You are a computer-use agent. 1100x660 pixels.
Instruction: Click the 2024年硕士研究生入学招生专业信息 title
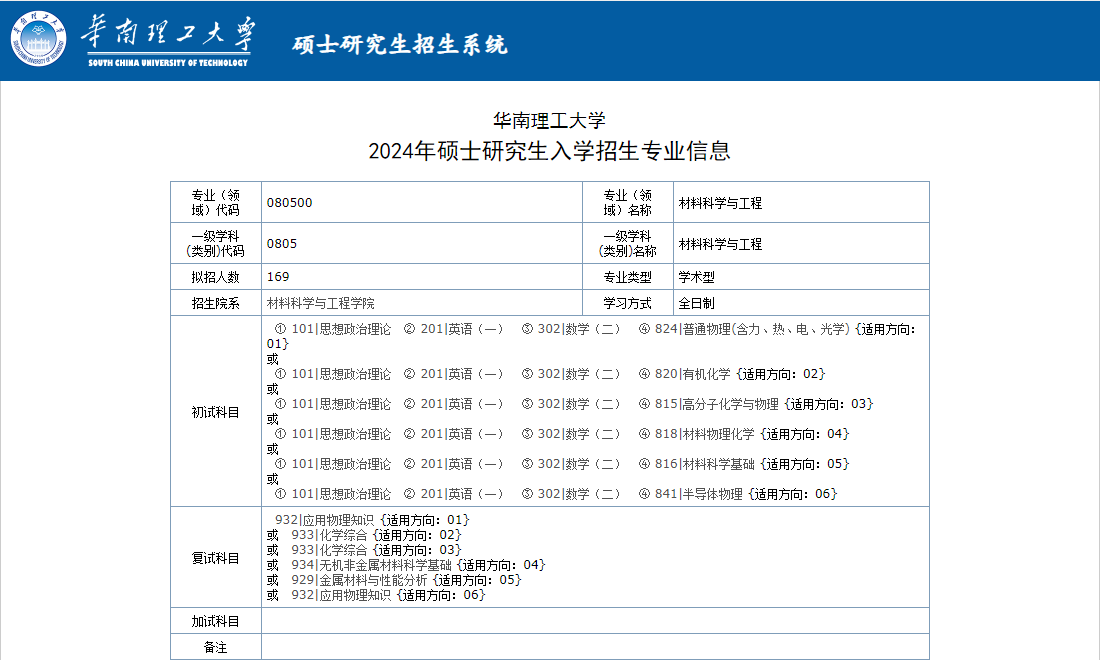549,151
